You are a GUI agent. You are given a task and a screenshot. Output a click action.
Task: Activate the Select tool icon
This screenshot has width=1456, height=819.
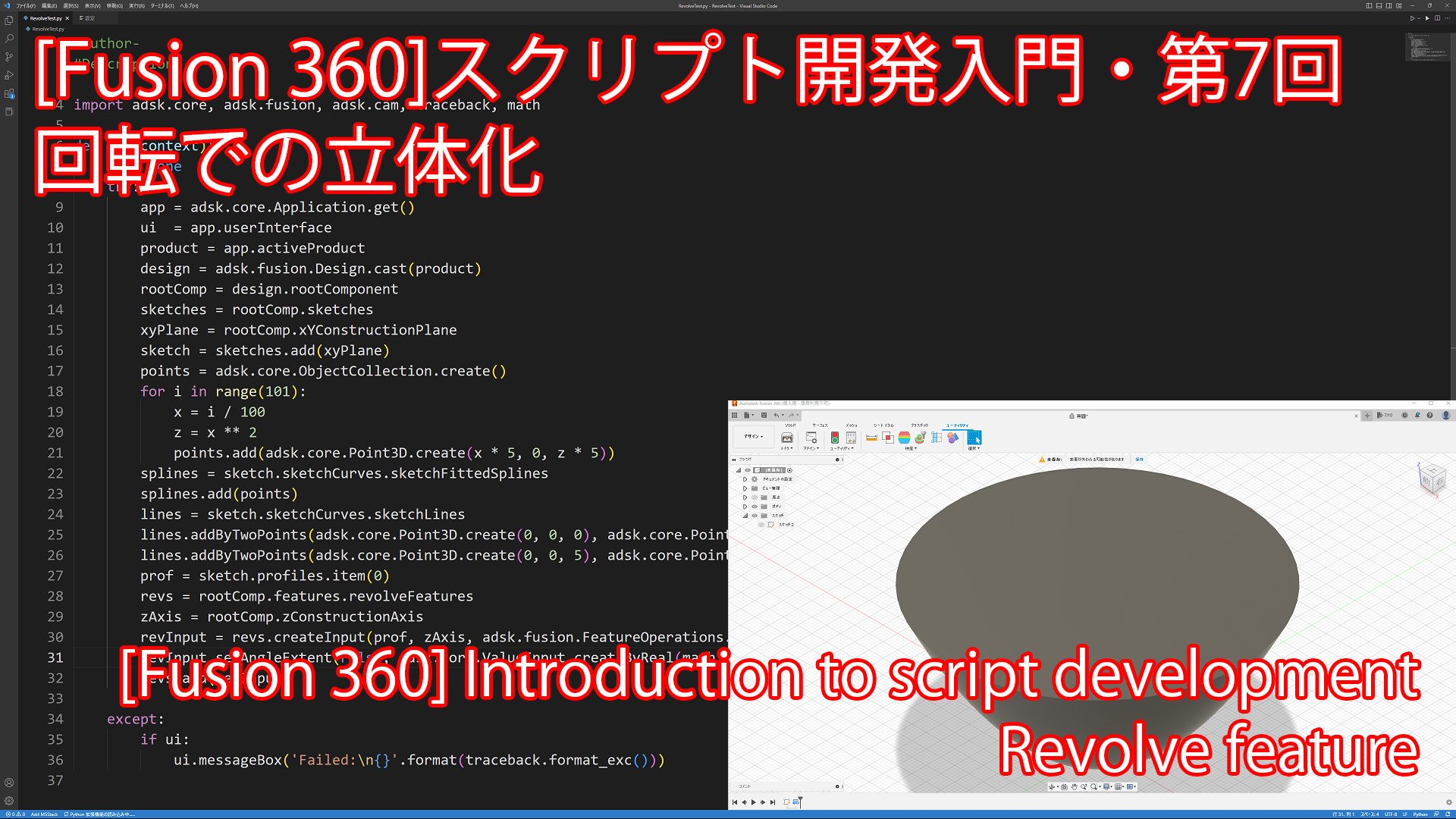tap(974, 438)
